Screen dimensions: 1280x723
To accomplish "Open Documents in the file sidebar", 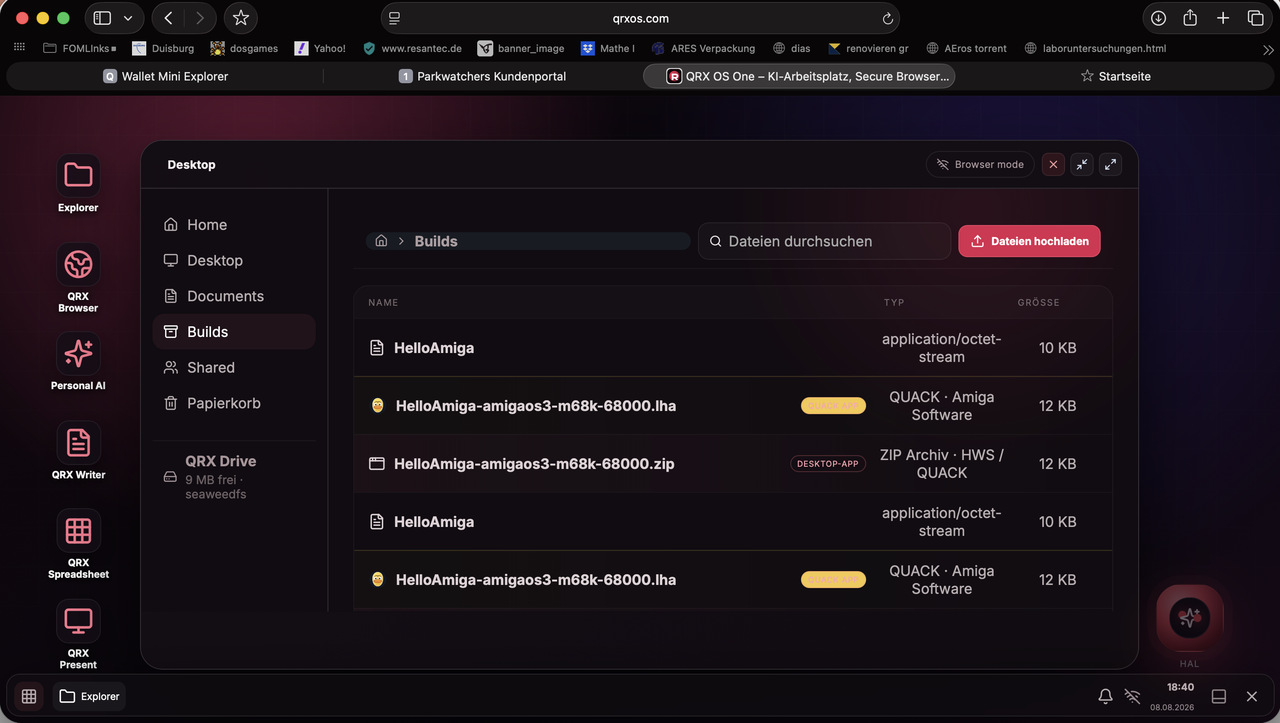I will tap(234, 296).
